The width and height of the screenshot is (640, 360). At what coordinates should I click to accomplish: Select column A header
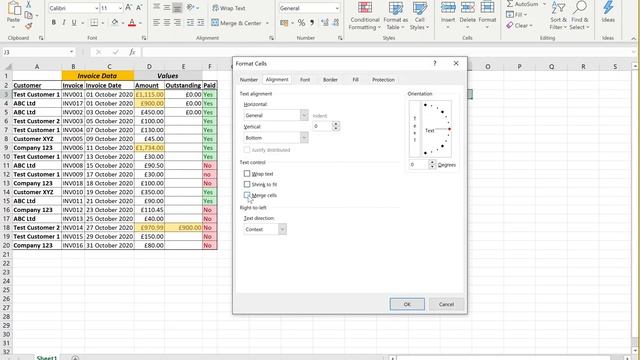click(37, 66)
